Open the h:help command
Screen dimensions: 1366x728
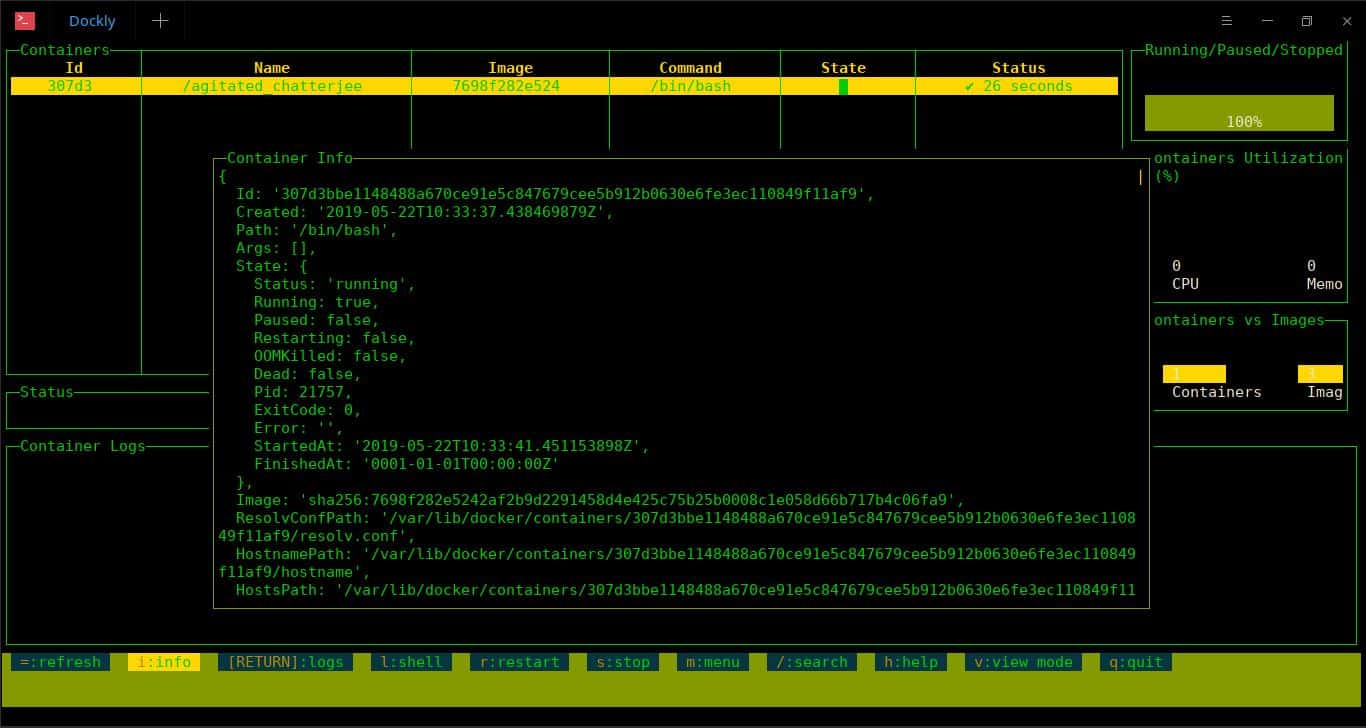tap(911, 662)
